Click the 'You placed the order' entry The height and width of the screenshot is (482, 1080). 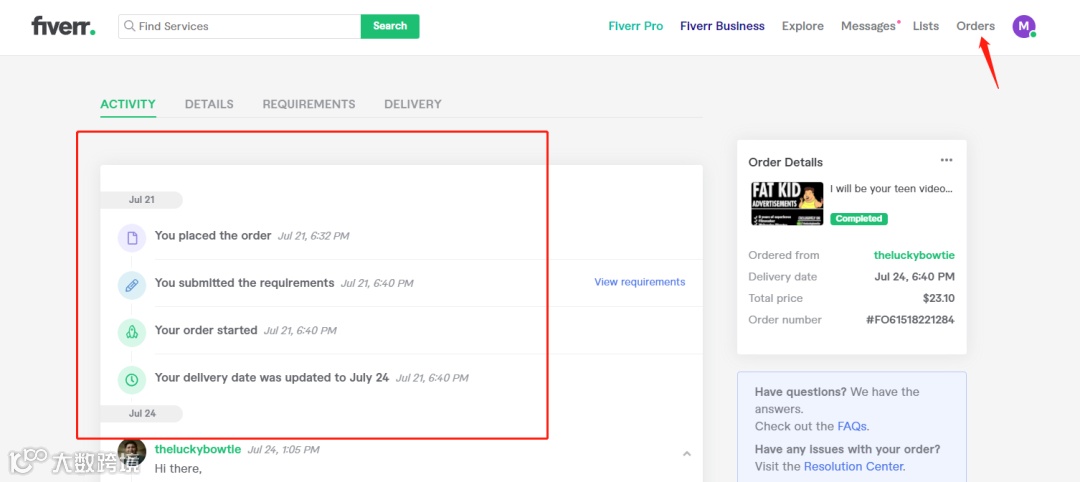coord(213,235)
